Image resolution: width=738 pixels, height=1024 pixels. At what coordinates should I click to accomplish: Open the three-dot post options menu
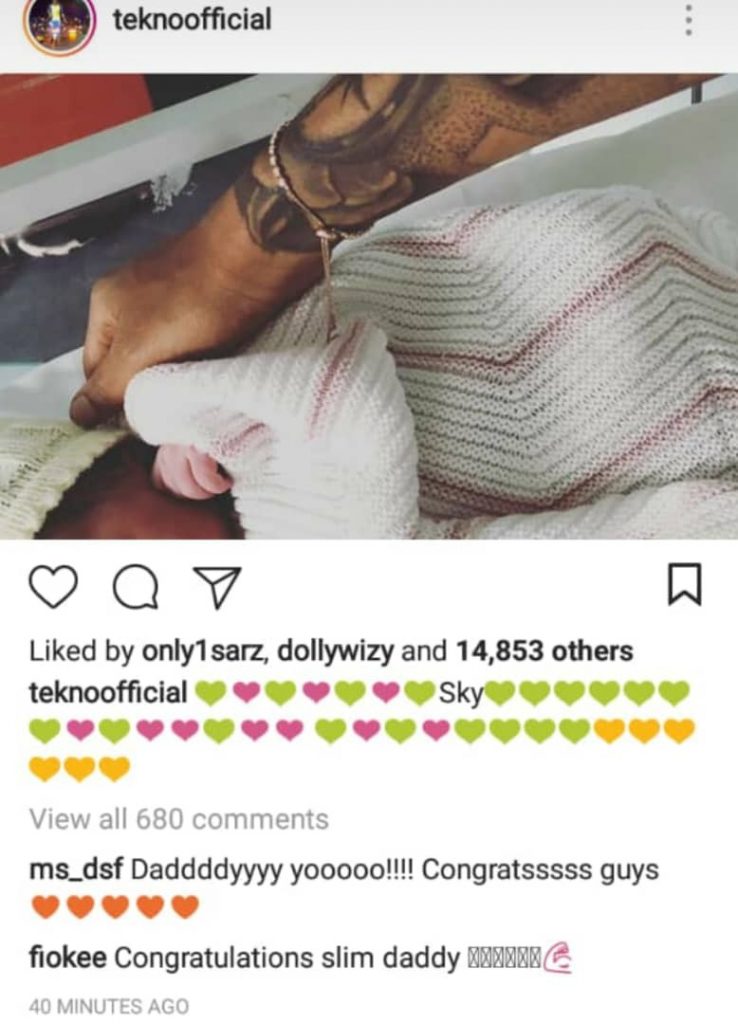(687, 22)
